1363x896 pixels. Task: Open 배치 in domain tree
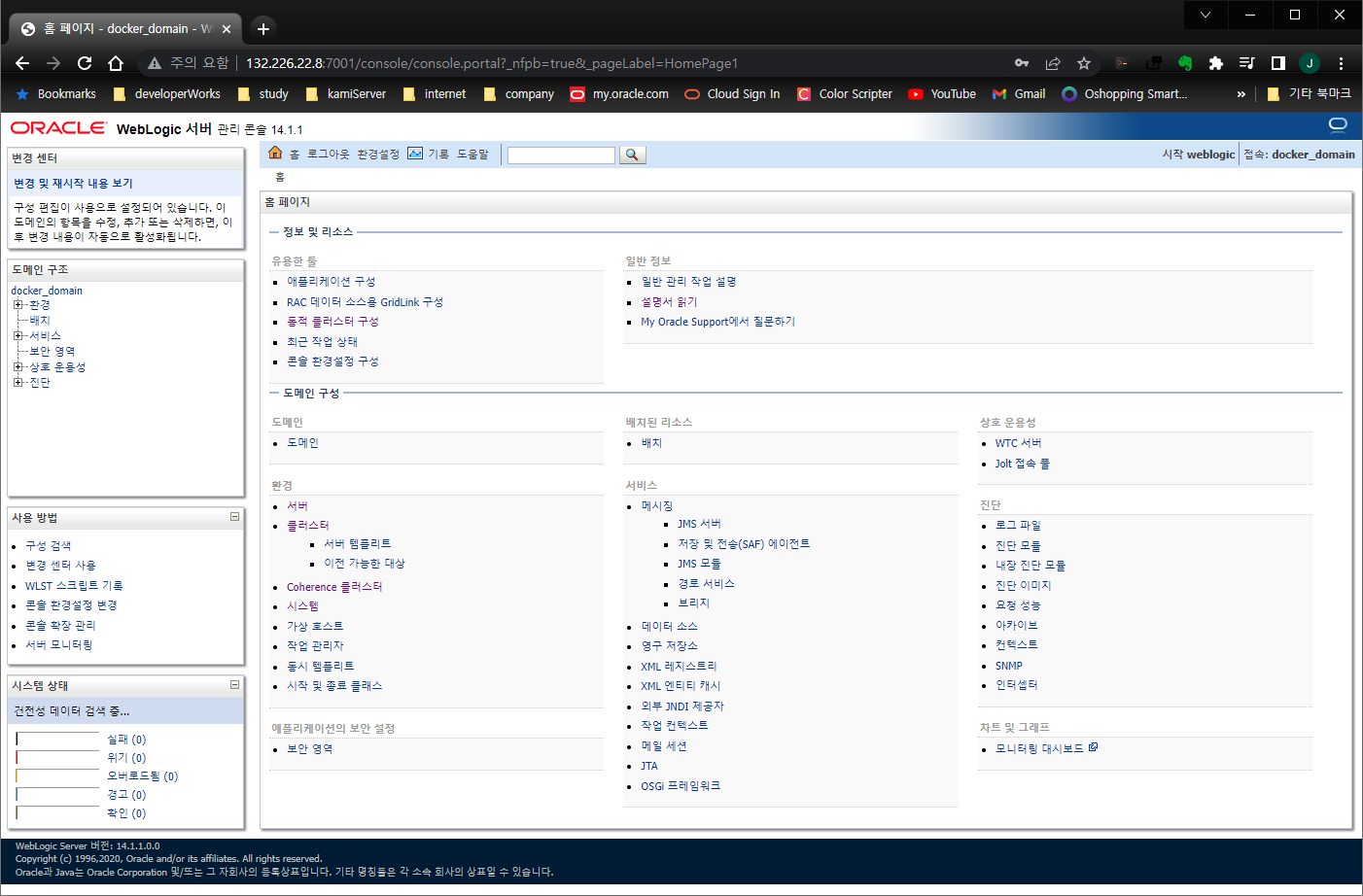(x=40, y=321)
